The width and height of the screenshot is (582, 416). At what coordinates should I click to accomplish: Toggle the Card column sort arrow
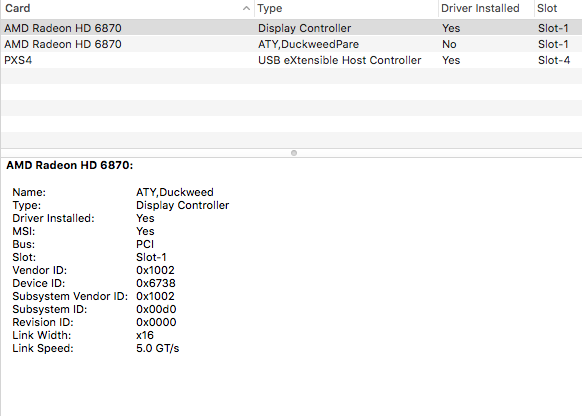246,8
